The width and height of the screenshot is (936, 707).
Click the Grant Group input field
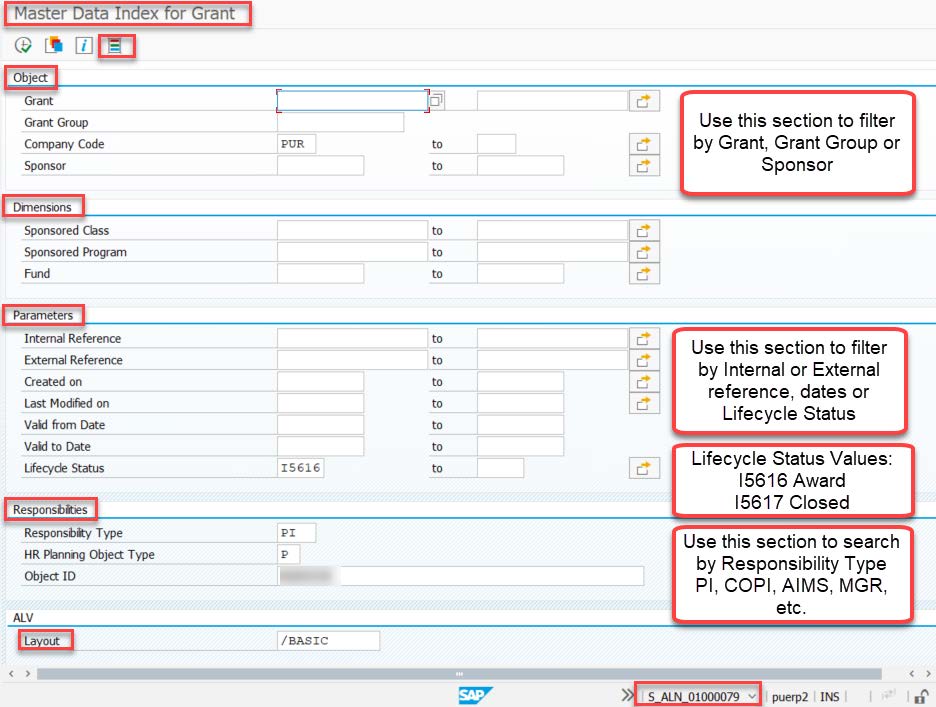340,122
